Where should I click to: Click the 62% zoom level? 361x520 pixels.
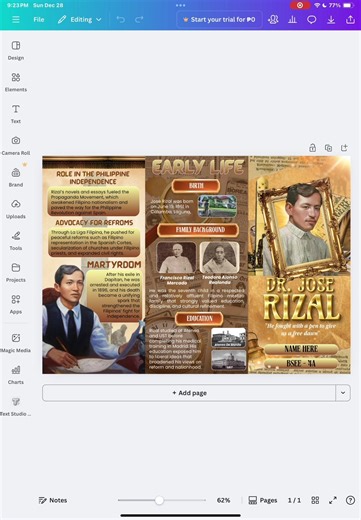pos(223,500)
